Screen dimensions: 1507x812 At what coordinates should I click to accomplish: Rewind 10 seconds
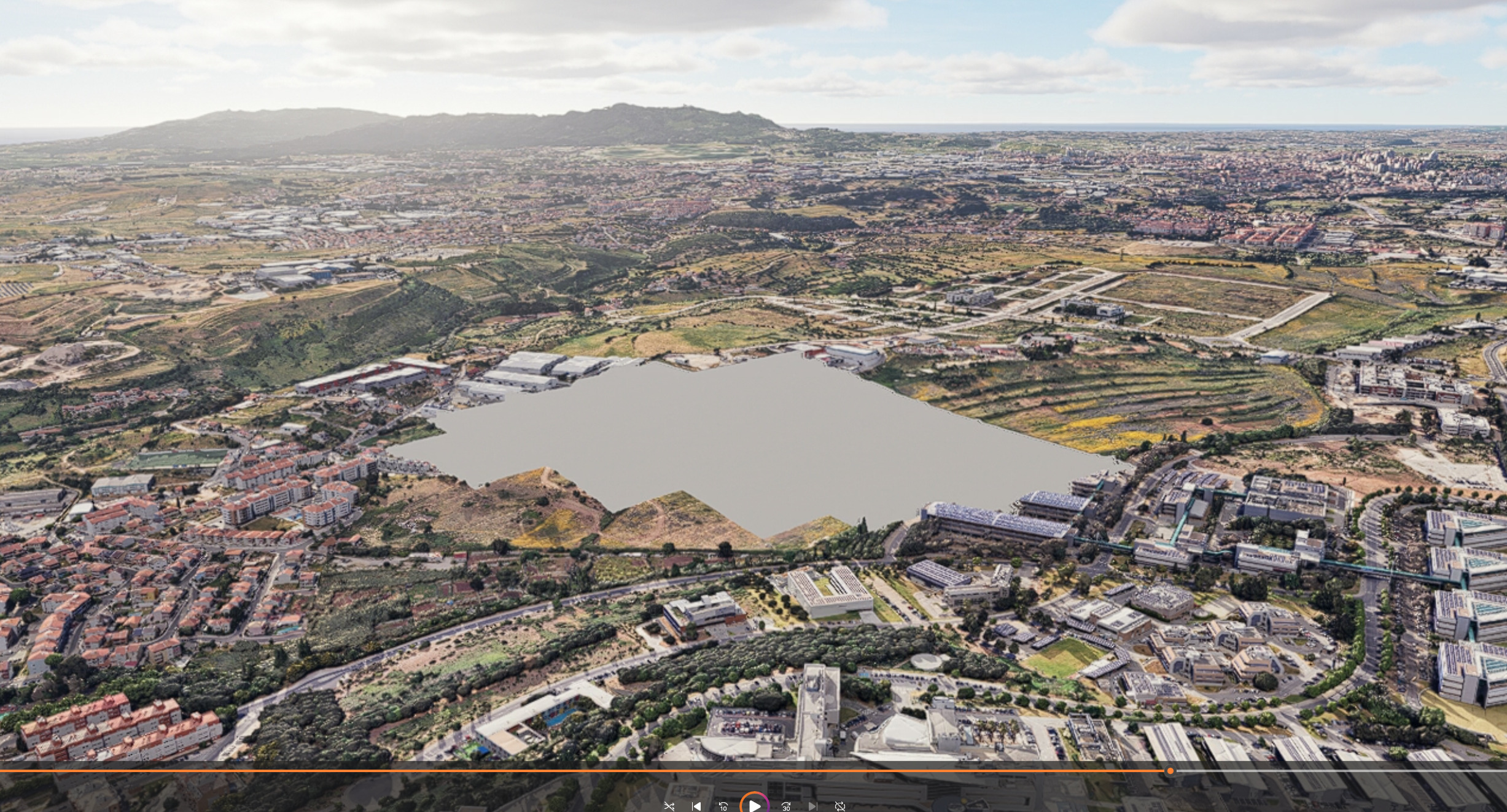(723, 806)
